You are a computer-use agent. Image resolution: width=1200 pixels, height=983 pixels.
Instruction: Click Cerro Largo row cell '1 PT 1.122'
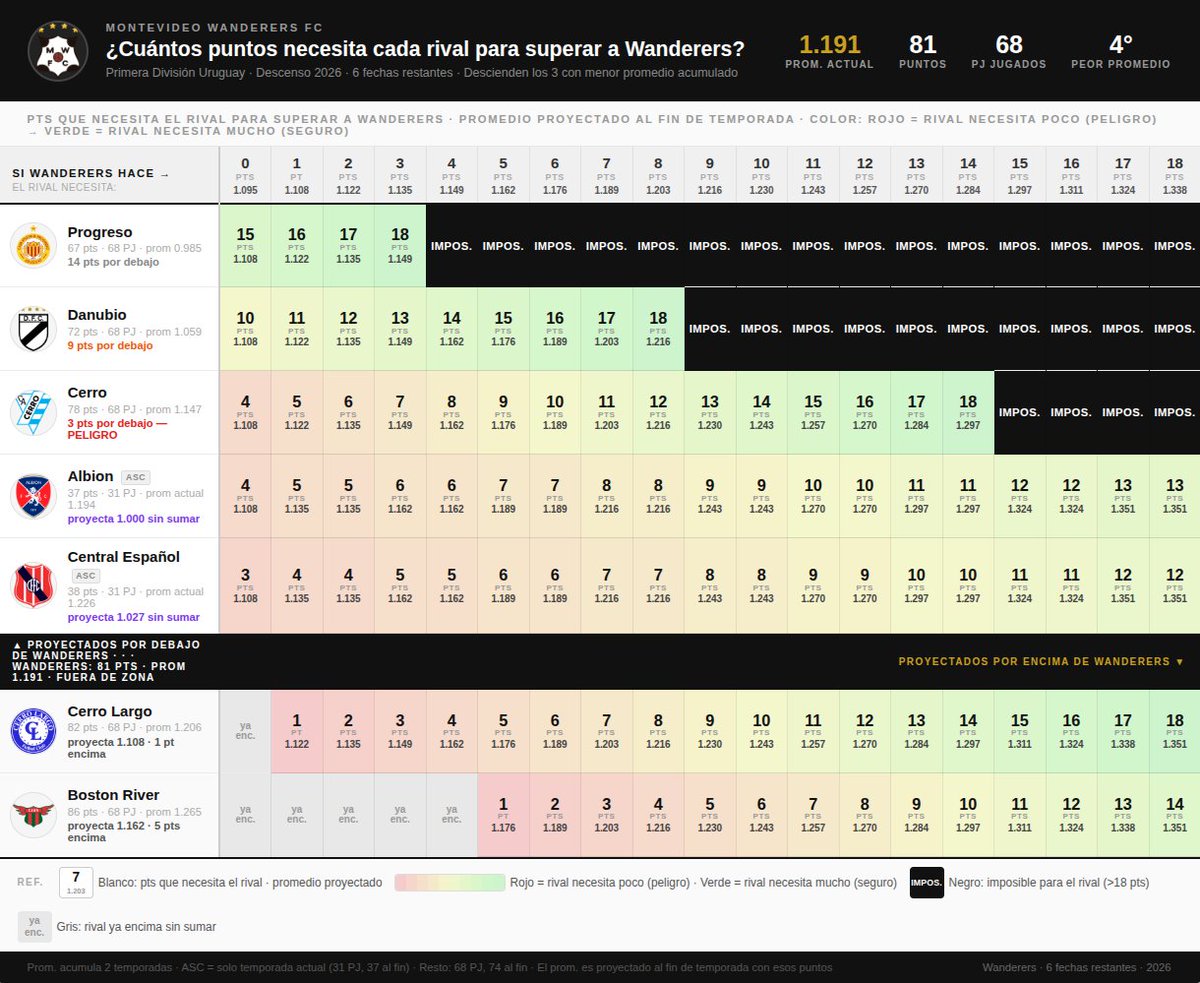(297, 731)
